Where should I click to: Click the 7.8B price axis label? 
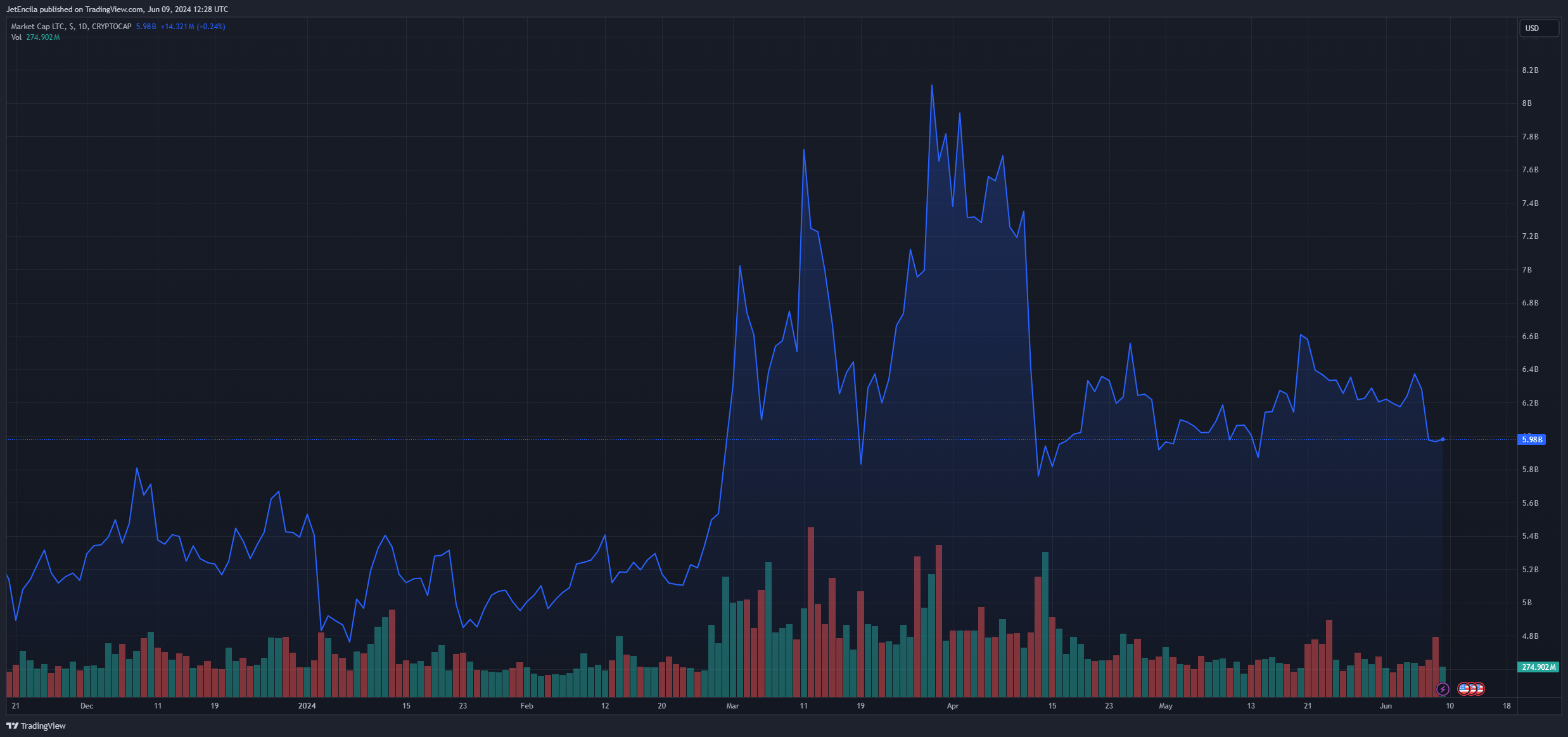[1530, 137]
